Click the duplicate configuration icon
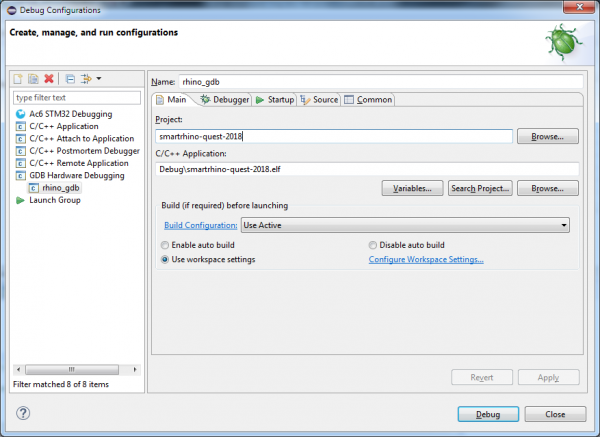Screen dimensions: 600x437 33,78
